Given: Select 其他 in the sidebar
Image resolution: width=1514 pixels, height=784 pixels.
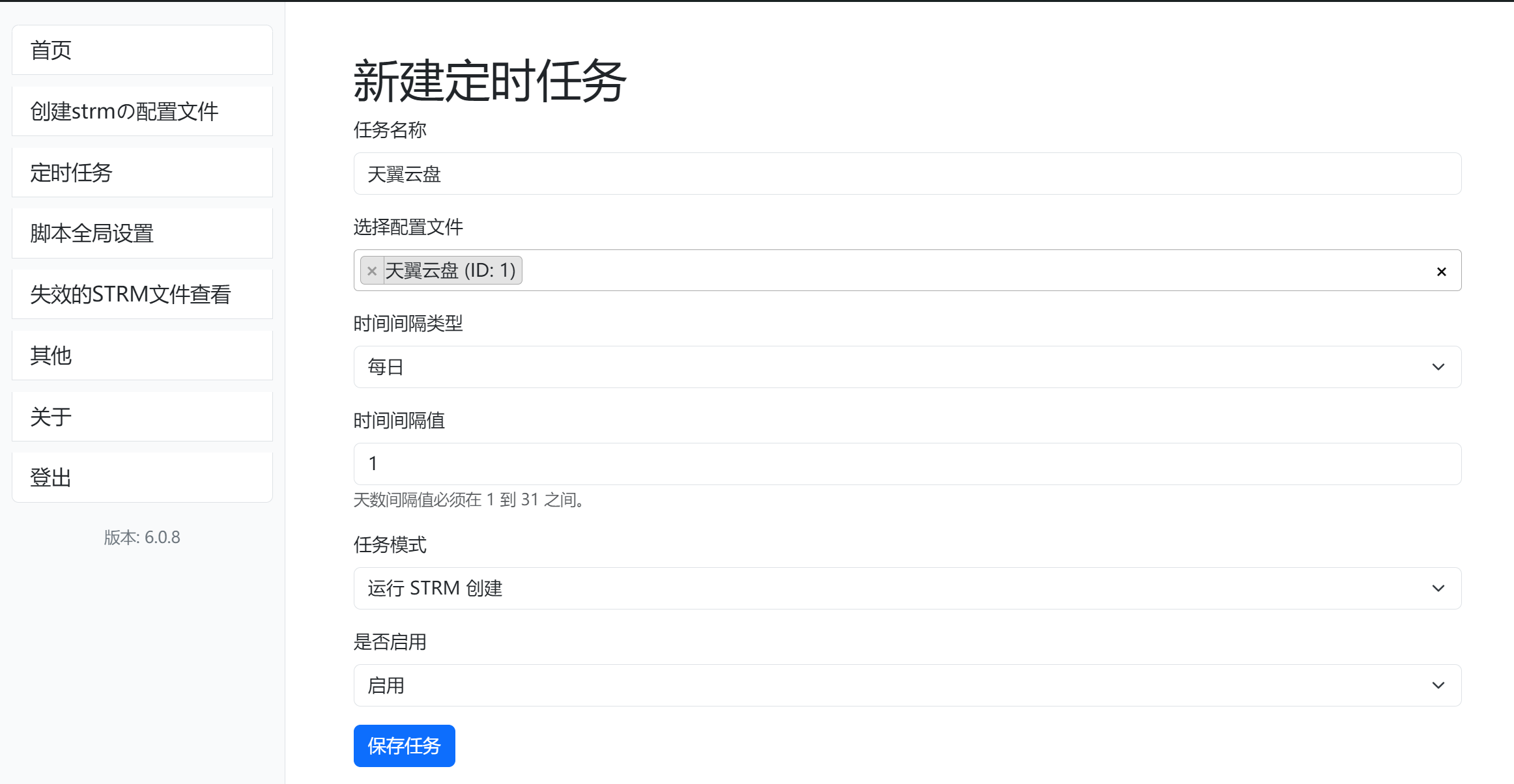Looking at the screenshot, I should tap(142, 356).
